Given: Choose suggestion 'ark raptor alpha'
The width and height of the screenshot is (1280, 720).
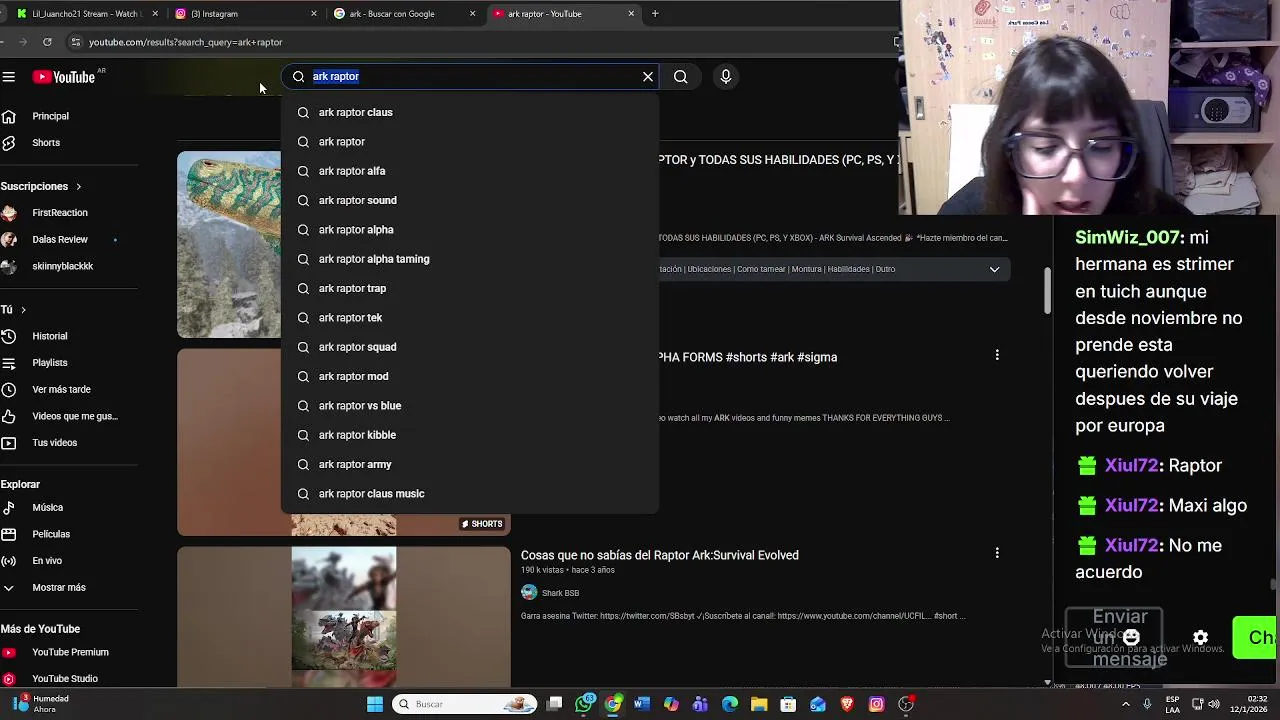Looking at the screenshot, I should point(470,230).
